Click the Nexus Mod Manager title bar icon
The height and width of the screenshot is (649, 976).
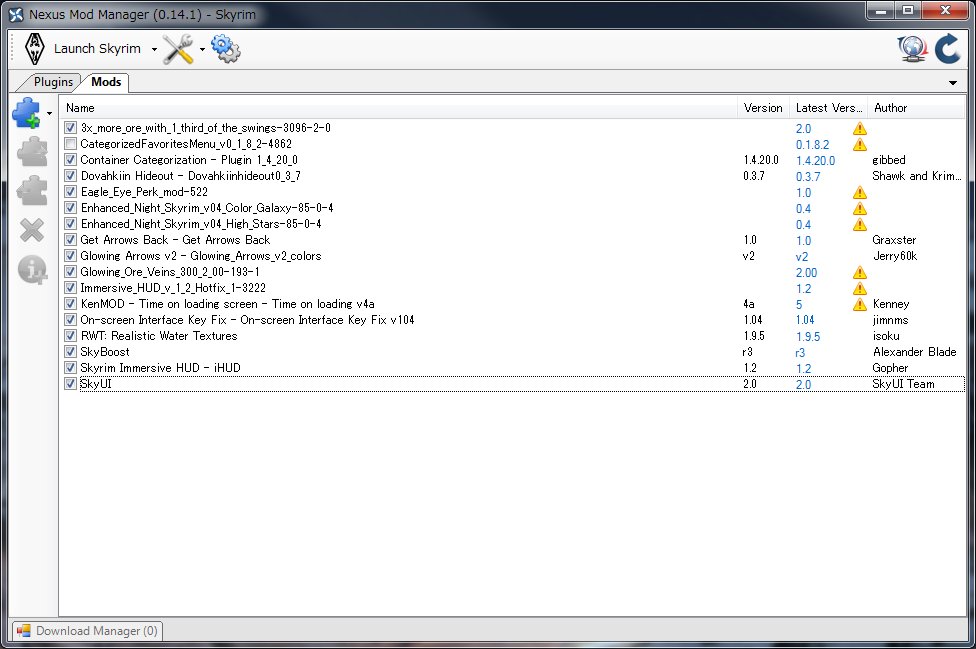point(16,14)
